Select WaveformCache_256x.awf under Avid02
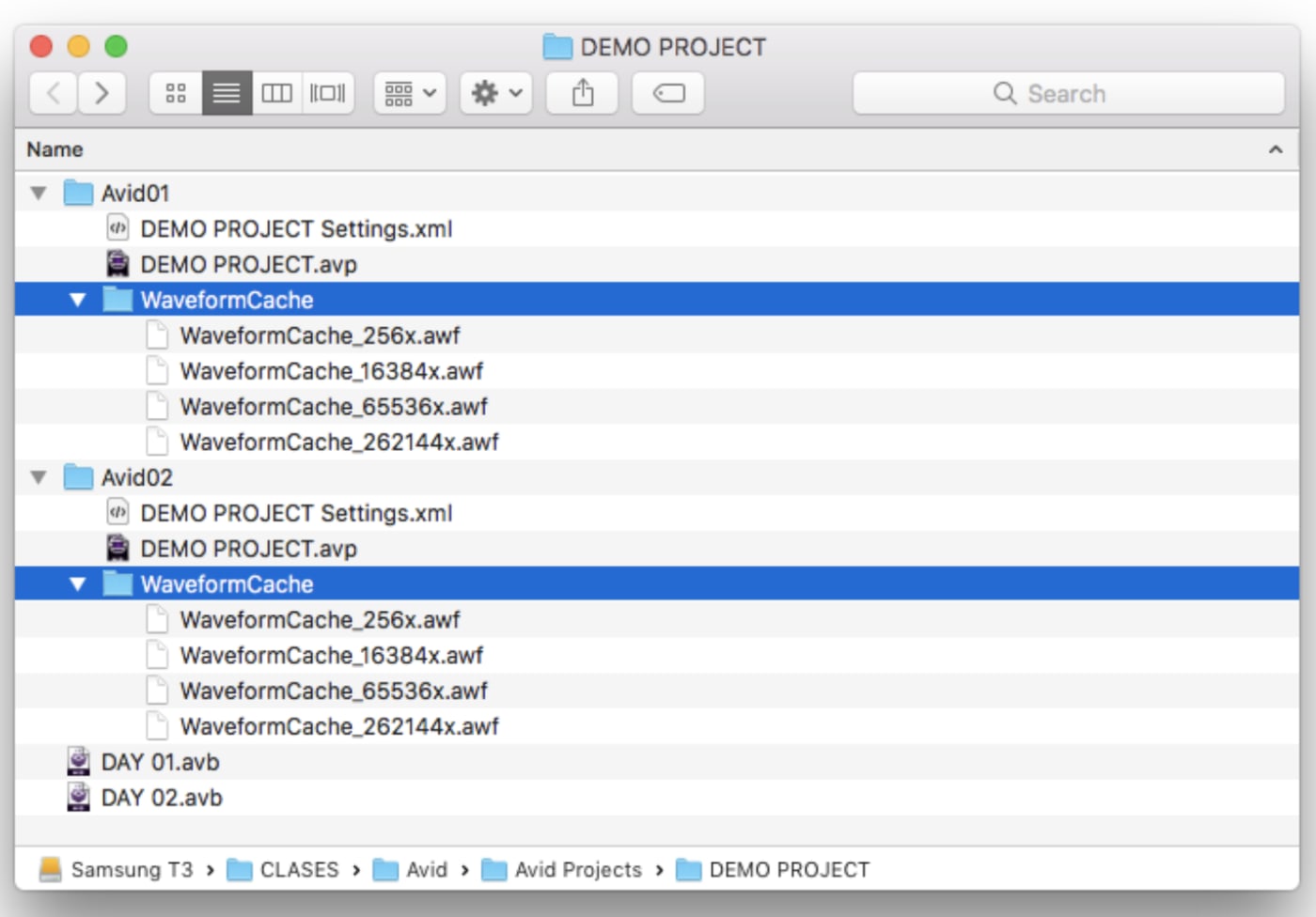The height and width of the screenshot is (917, 1316). coord(320,620)
